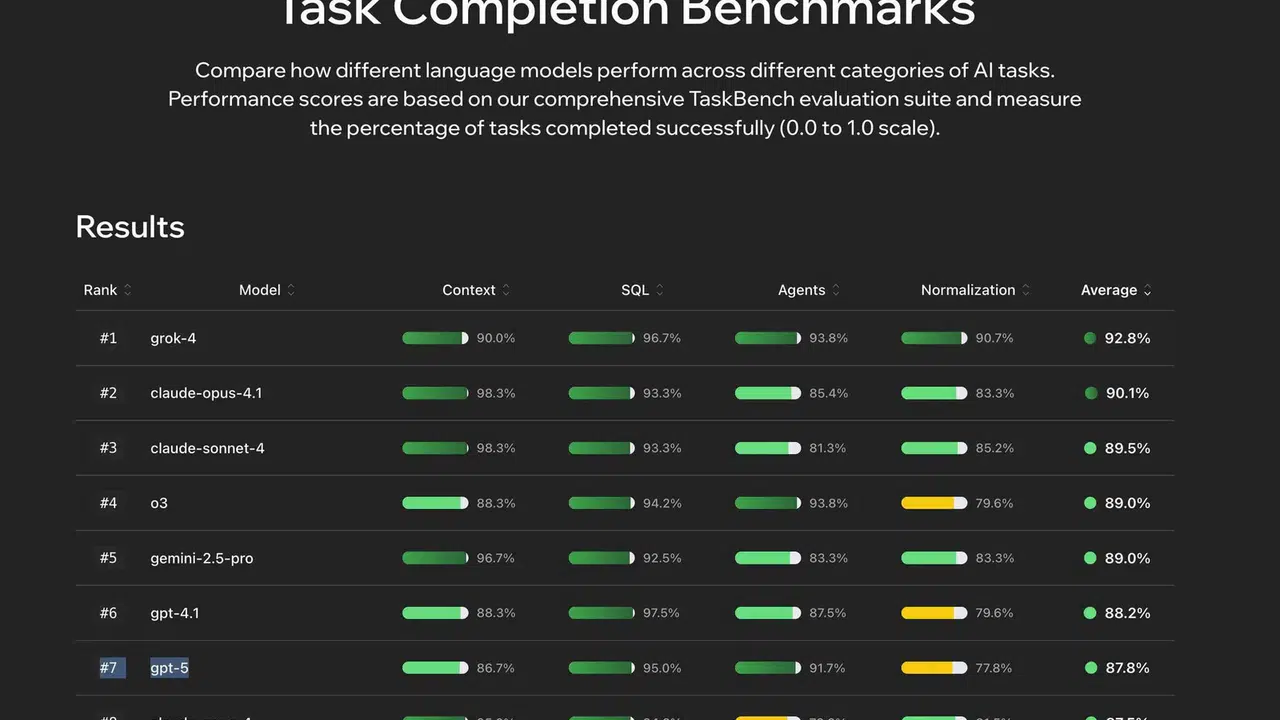Click green dot beside gpt-5 average 87.8%
The image size is (1280, 720).
[1090, 668]
